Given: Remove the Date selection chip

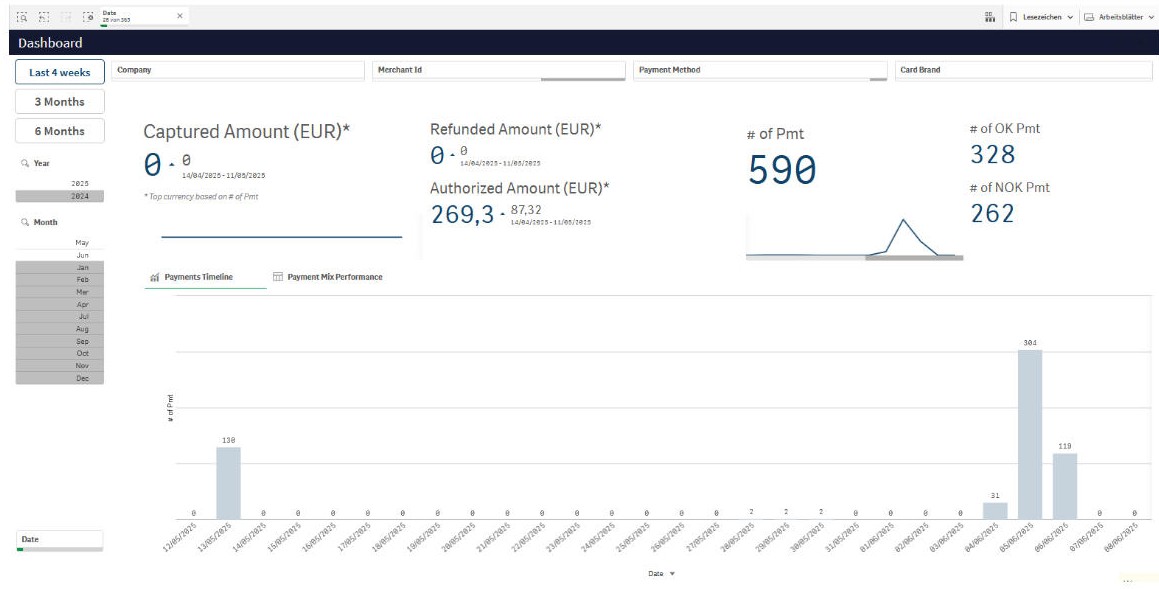Looking at the screenshot, I should pyautogui.click(x=179, y=16).
